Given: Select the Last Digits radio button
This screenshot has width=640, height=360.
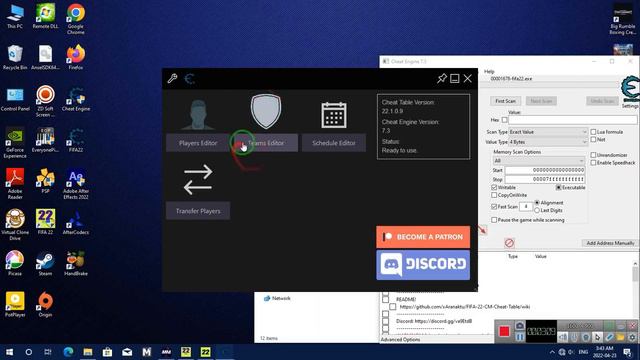Looking at the screenshot, I should pyautogui.click(x=537, y=210).
